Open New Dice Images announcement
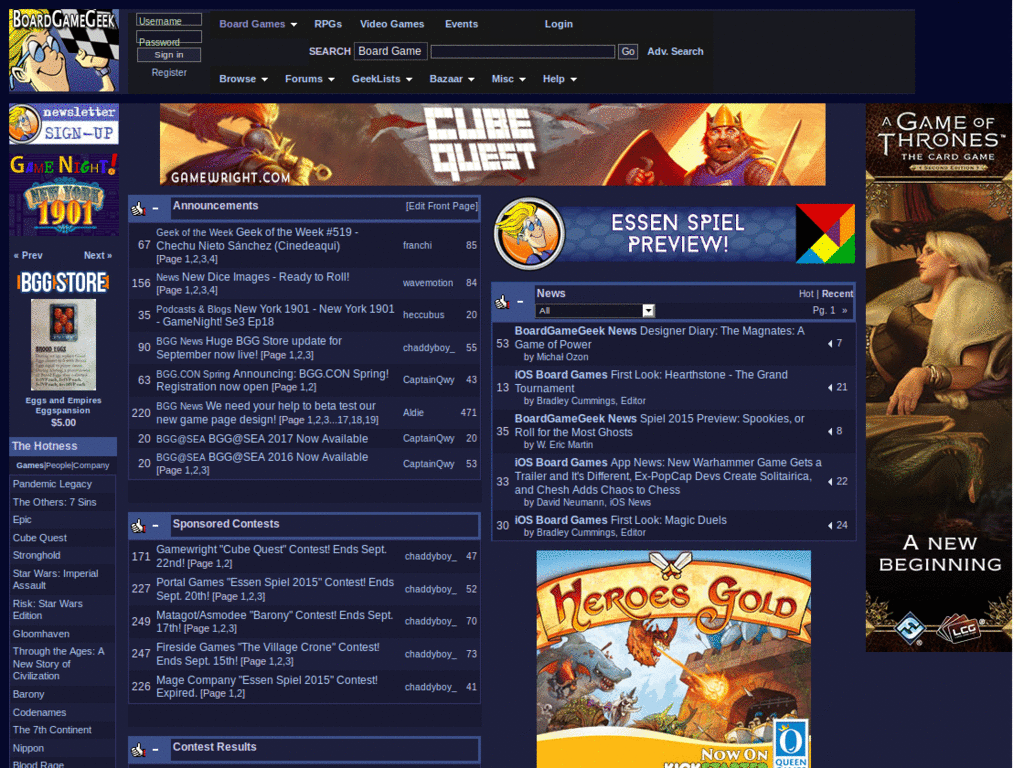This screenshot has height=768, width=1024. pos(265,277)
